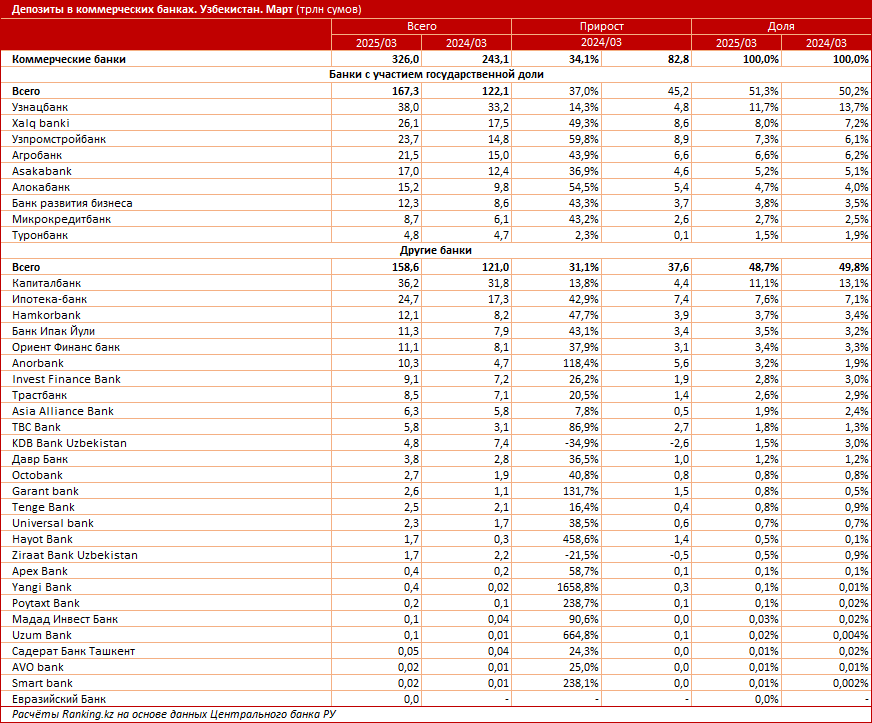Viewport: 872px width, 723px height.
Task: Select the 'Hayot Bank' row label
Action: pos(42,539)
